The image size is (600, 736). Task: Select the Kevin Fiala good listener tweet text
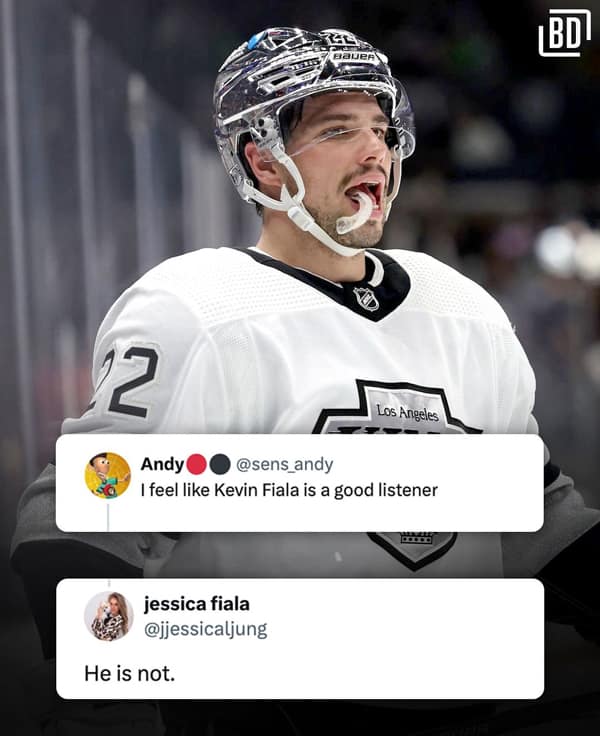pos(289,490)
